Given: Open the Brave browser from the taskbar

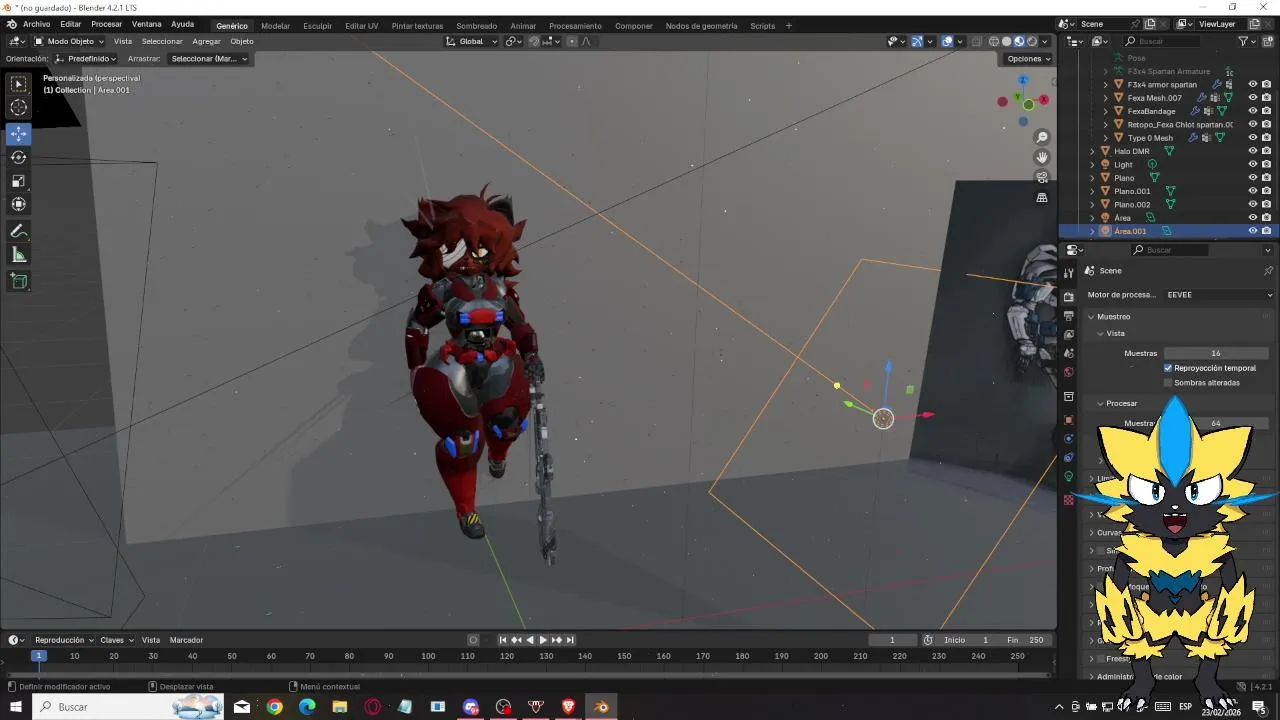Looking at the screenshot, I should [x=568, y=707].
